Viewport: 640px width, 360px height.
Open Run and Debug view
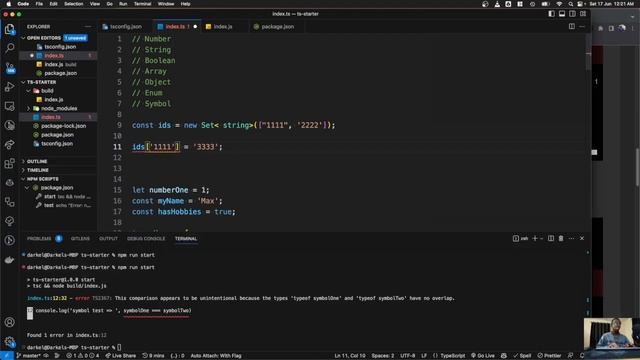9,87
